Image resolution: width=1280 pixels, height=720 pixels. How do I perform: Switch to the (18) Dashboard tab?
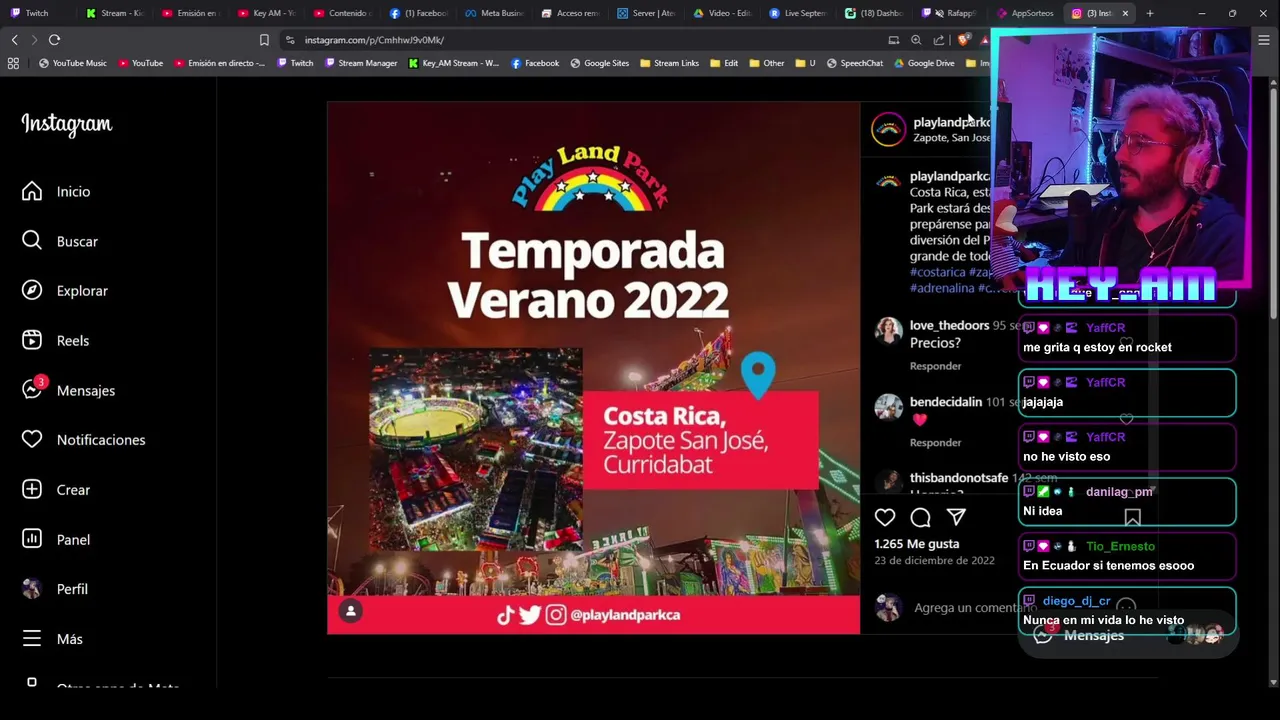(x=874, y=13)
